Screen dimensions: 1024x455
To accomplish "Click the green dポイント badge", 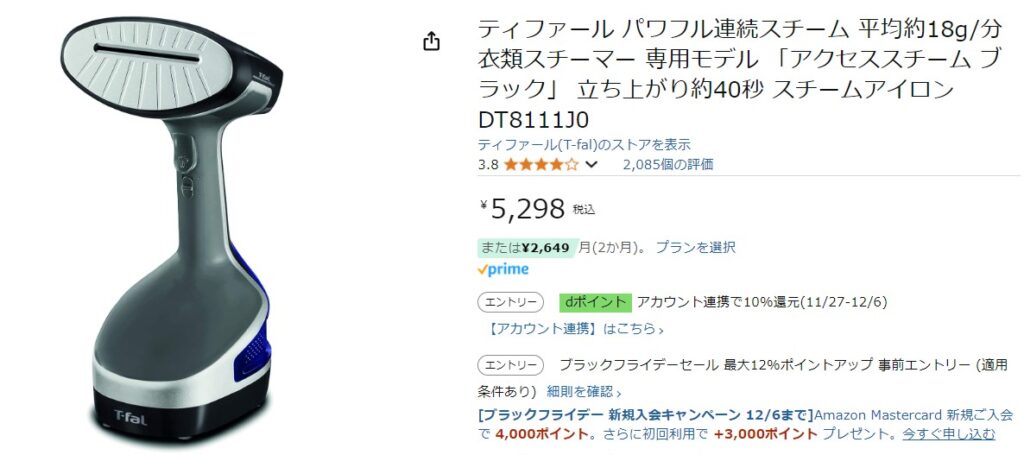I will [x=595, y=302].
